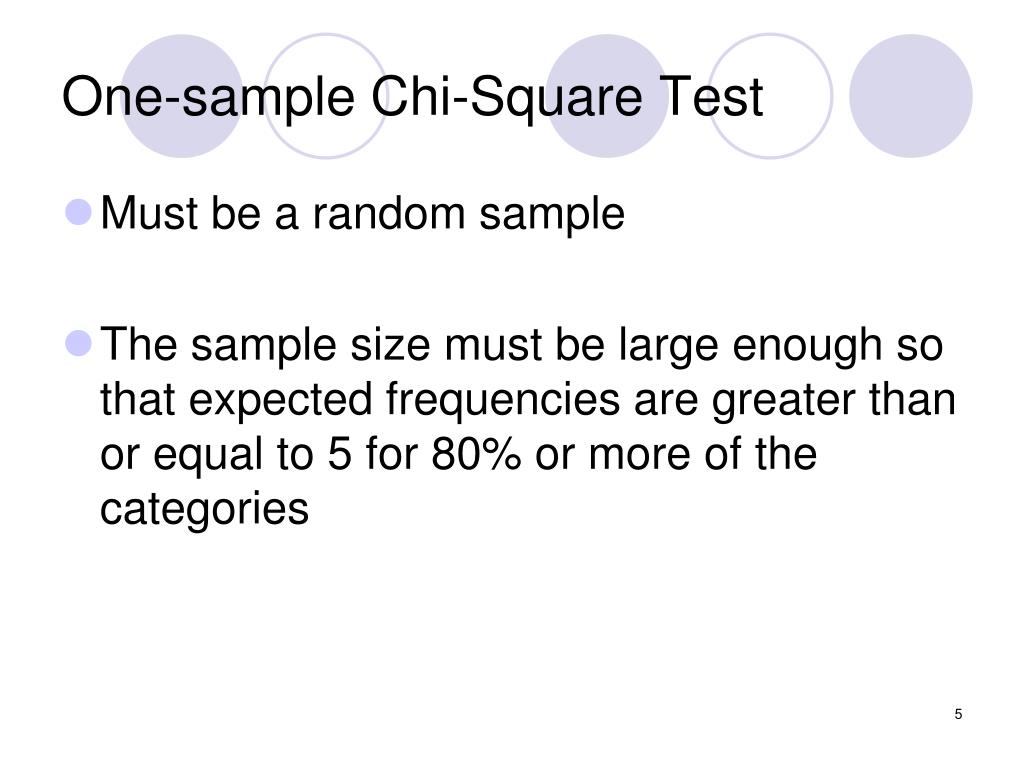Select the first filled lavender circle
Screen dimensions: 1024x768
tap(182, 96)
